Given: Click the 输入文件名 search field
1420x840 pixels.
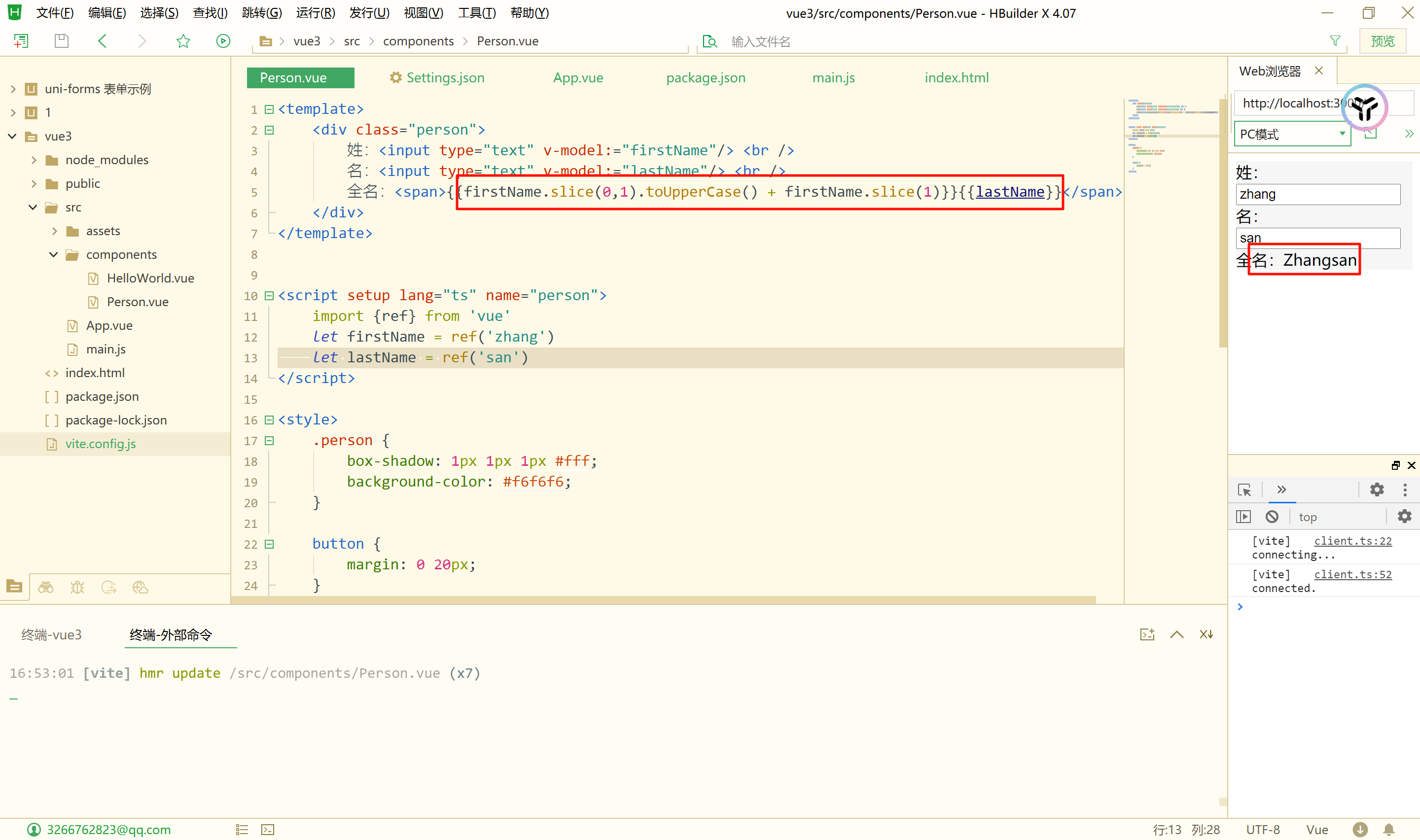Looking at the screenshot, I should pos(760,41).
